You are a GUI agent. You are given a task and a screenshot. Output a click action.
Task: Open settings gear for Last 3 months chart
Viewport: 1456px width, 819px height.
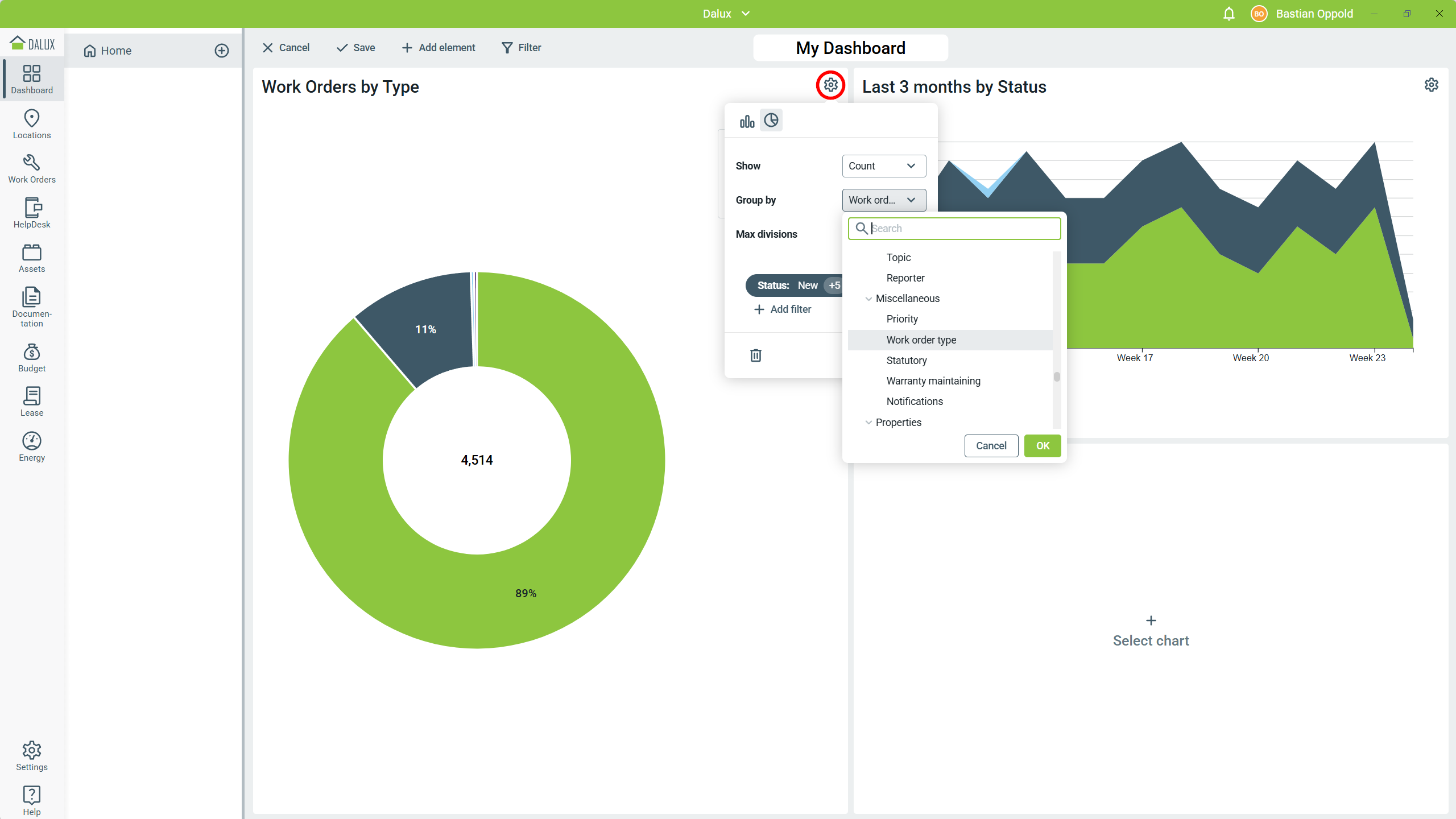point(1431,85)
